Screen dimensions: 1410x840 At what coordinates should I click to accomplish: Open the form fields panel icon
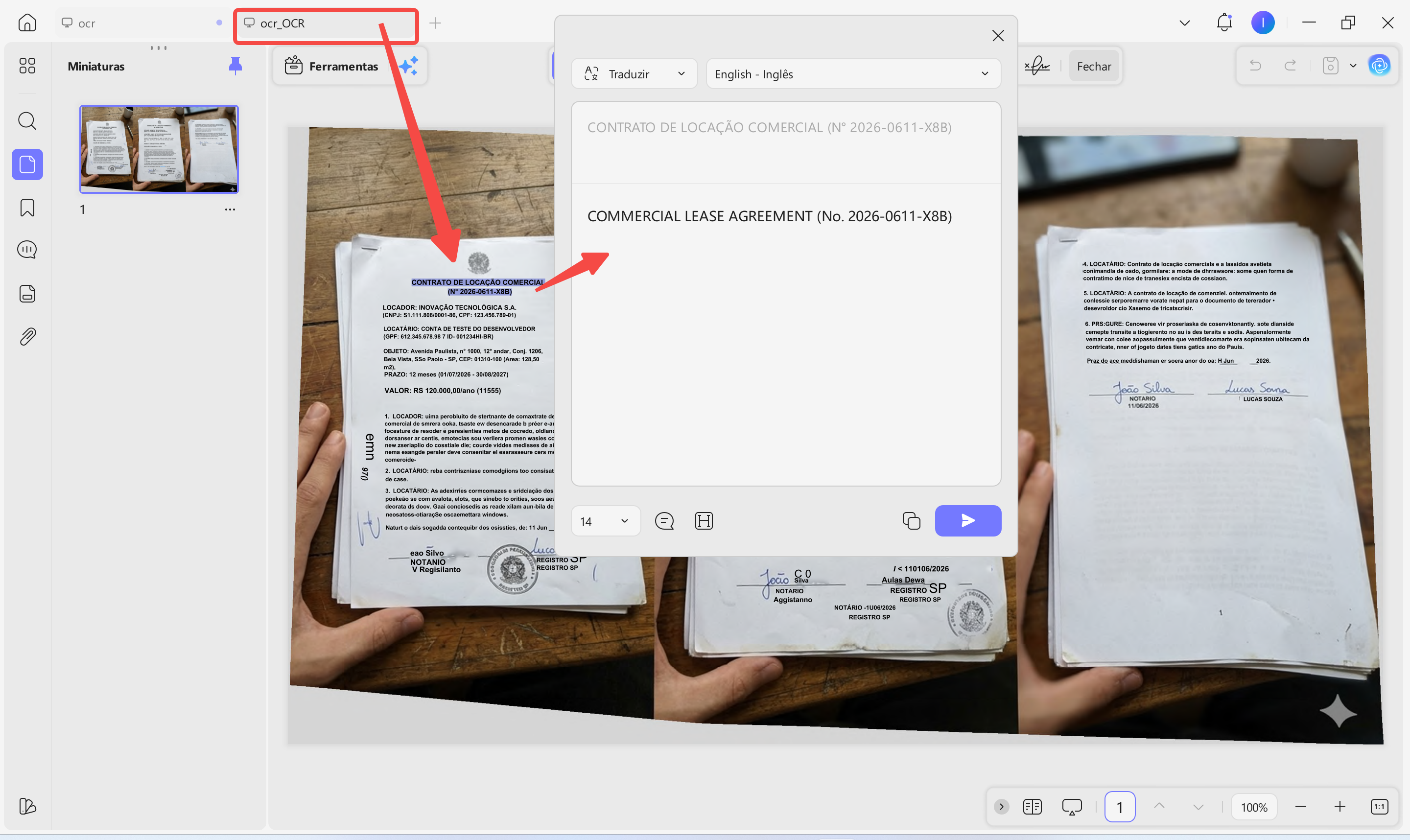coord(27,293)
